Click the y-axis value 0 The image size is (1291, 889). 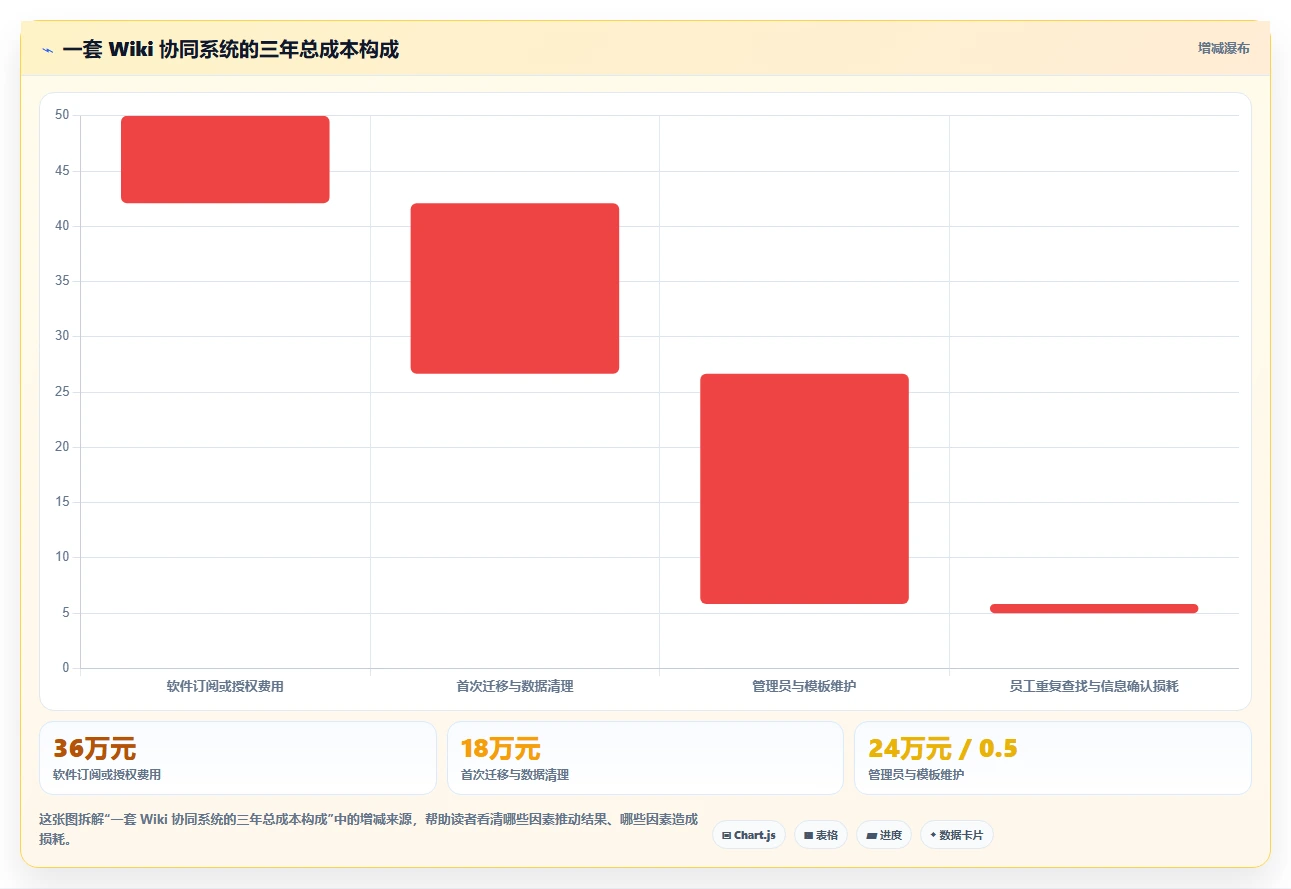(66, 668)
